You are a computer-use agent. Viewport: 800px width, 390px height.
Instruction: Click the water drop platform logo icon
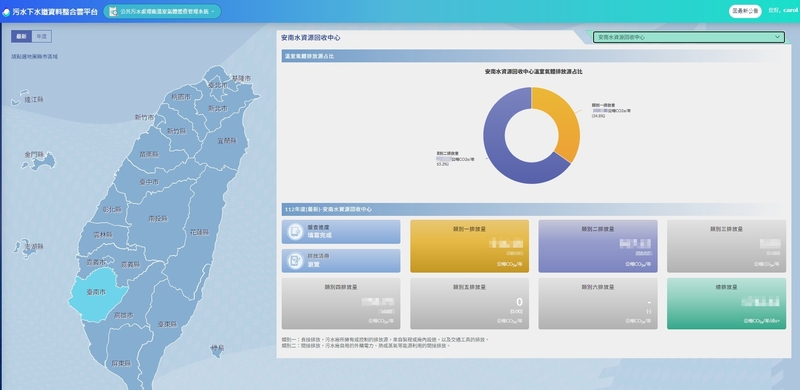point(6,12)
